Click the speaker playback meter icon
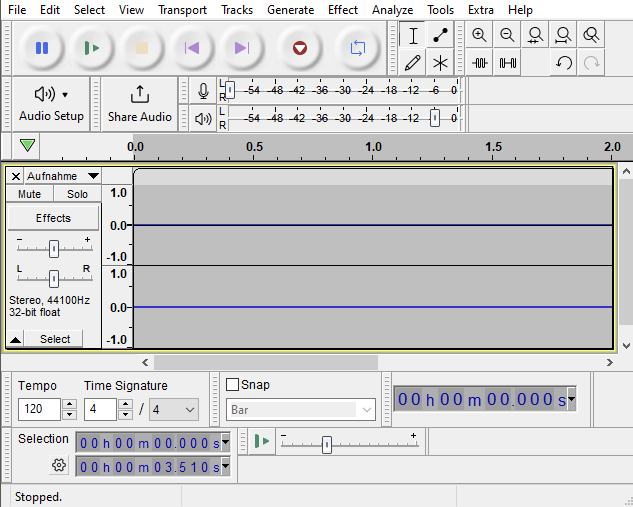The width and height of the screenshot is (633, 507). coord(203,119)
